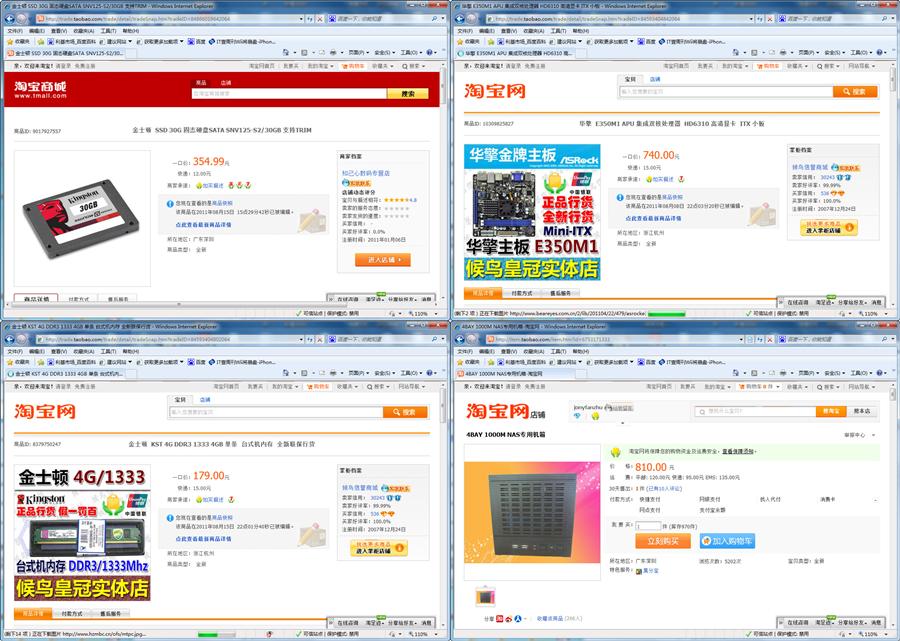
Task: Click the orange 立刻购买 Buy Now button
Action: pos(662,540)
